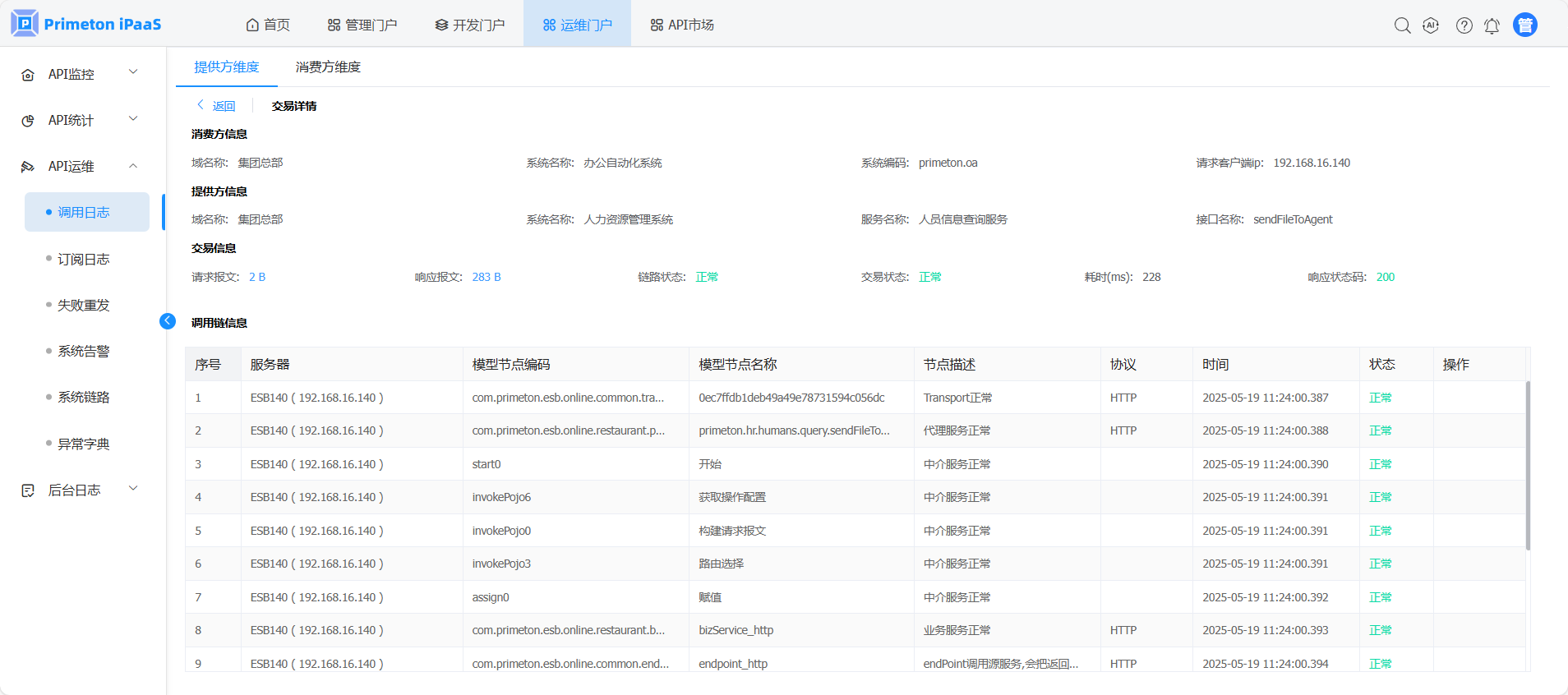Open the AI assistant icon
1568x695 pixels.
click(x=1431, y=25)
